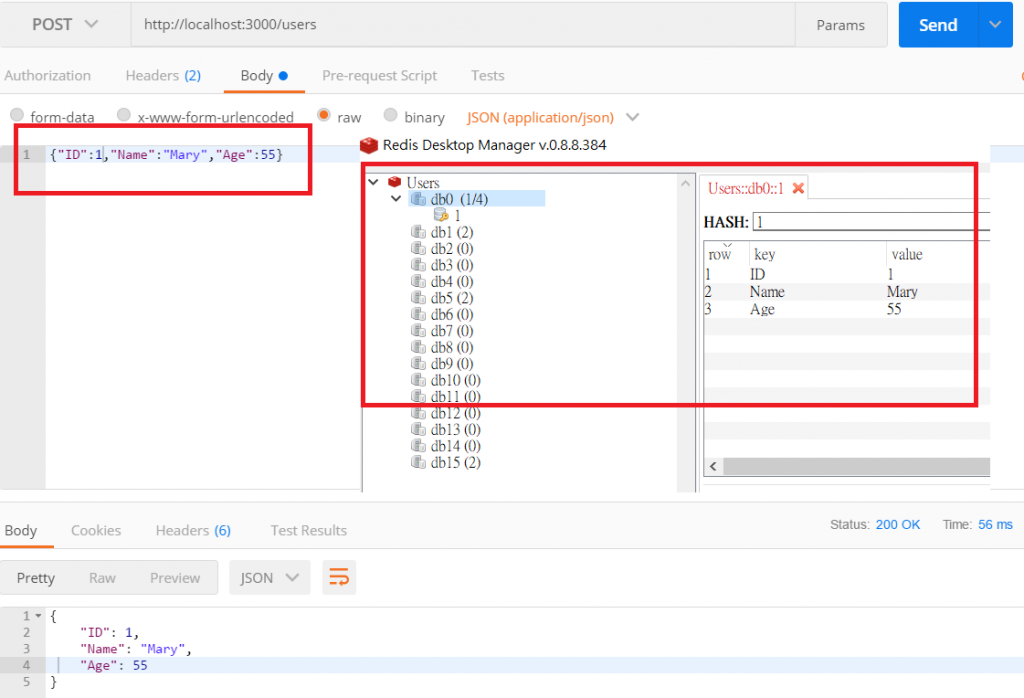Screen dimensions: 1024x698
Task: Collapse the Users connection tree node
Action: 374,182
